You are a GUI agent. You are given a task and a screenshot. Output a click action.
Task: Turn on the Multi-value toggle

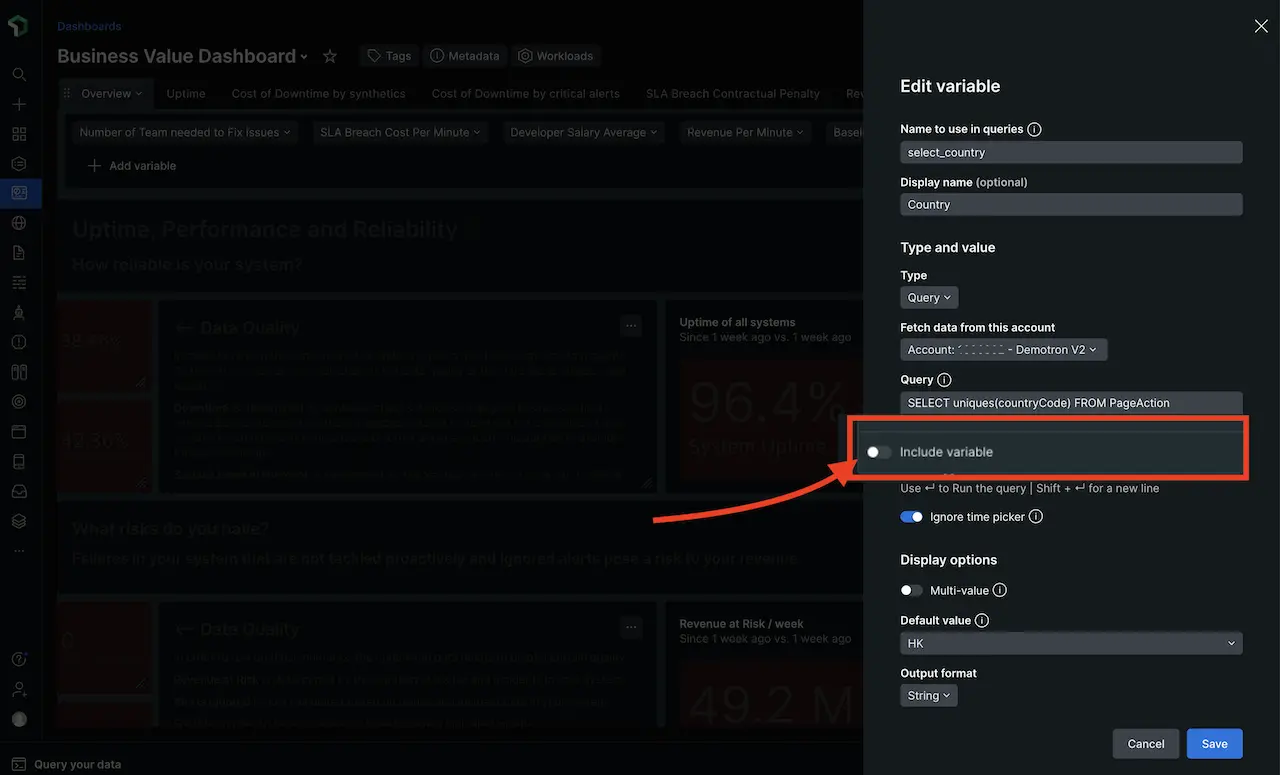pyautogui.click(x=911, y=590)
